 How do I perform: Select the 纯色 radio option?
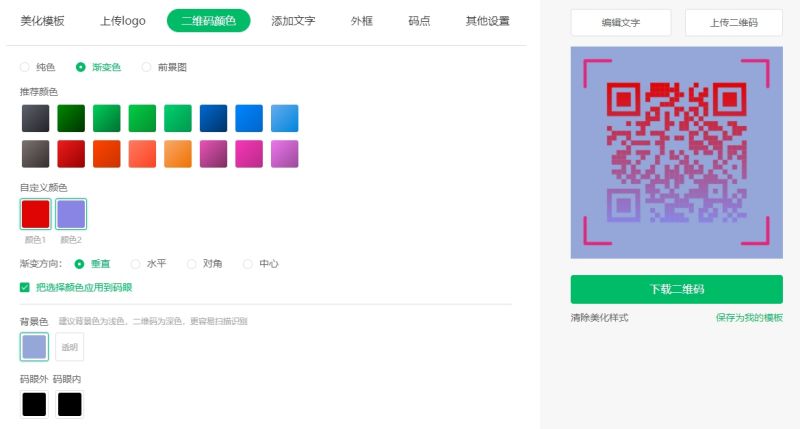25,67
